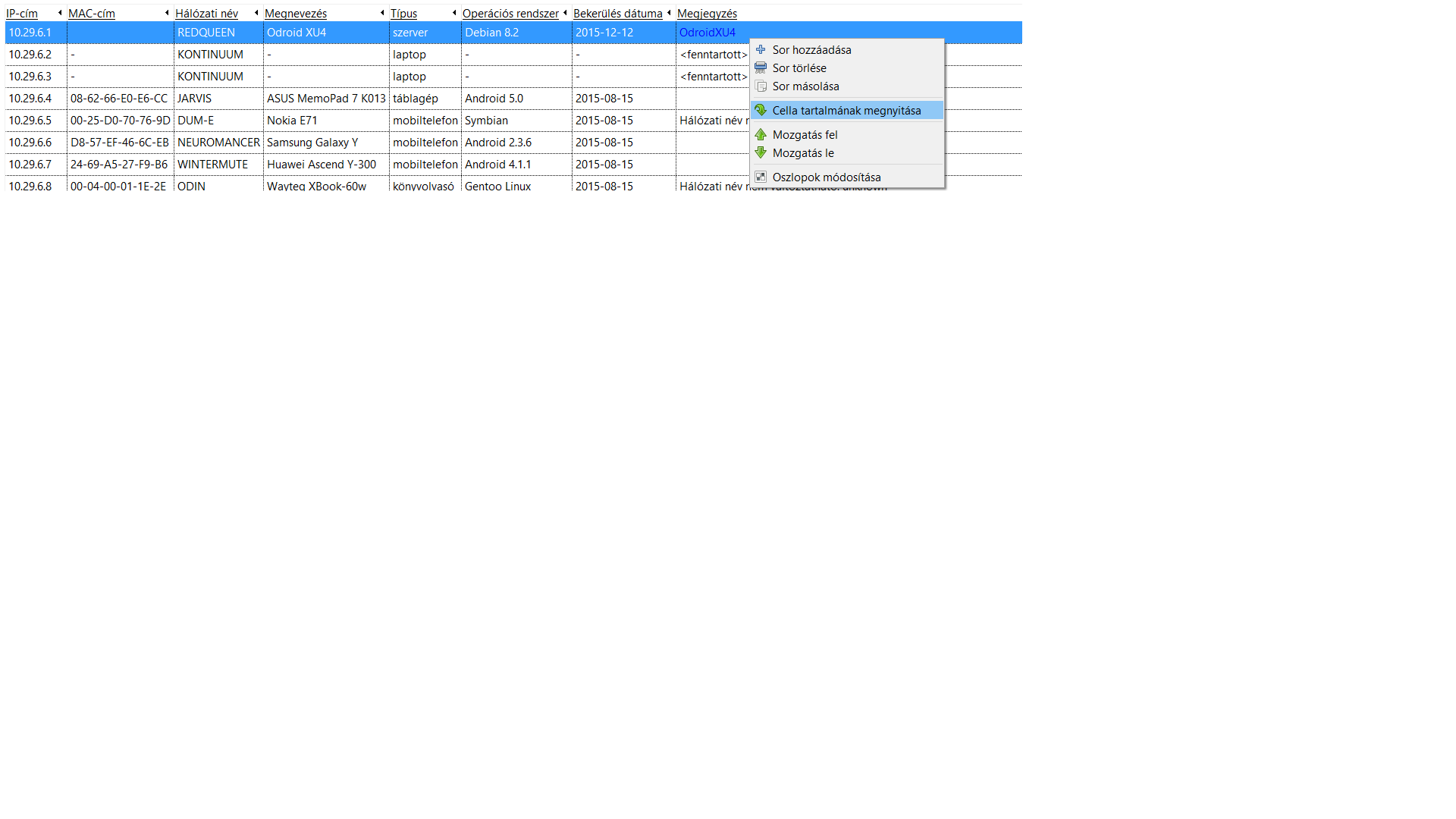Viewport: 1456px width, 819px height.
Task: Click the arrow beside MAC-cím column header
Action: [167, 13]
